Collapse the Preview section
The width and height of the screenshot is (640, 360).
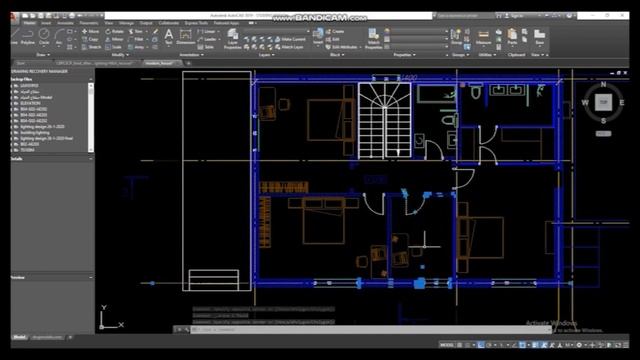(91, 278)
